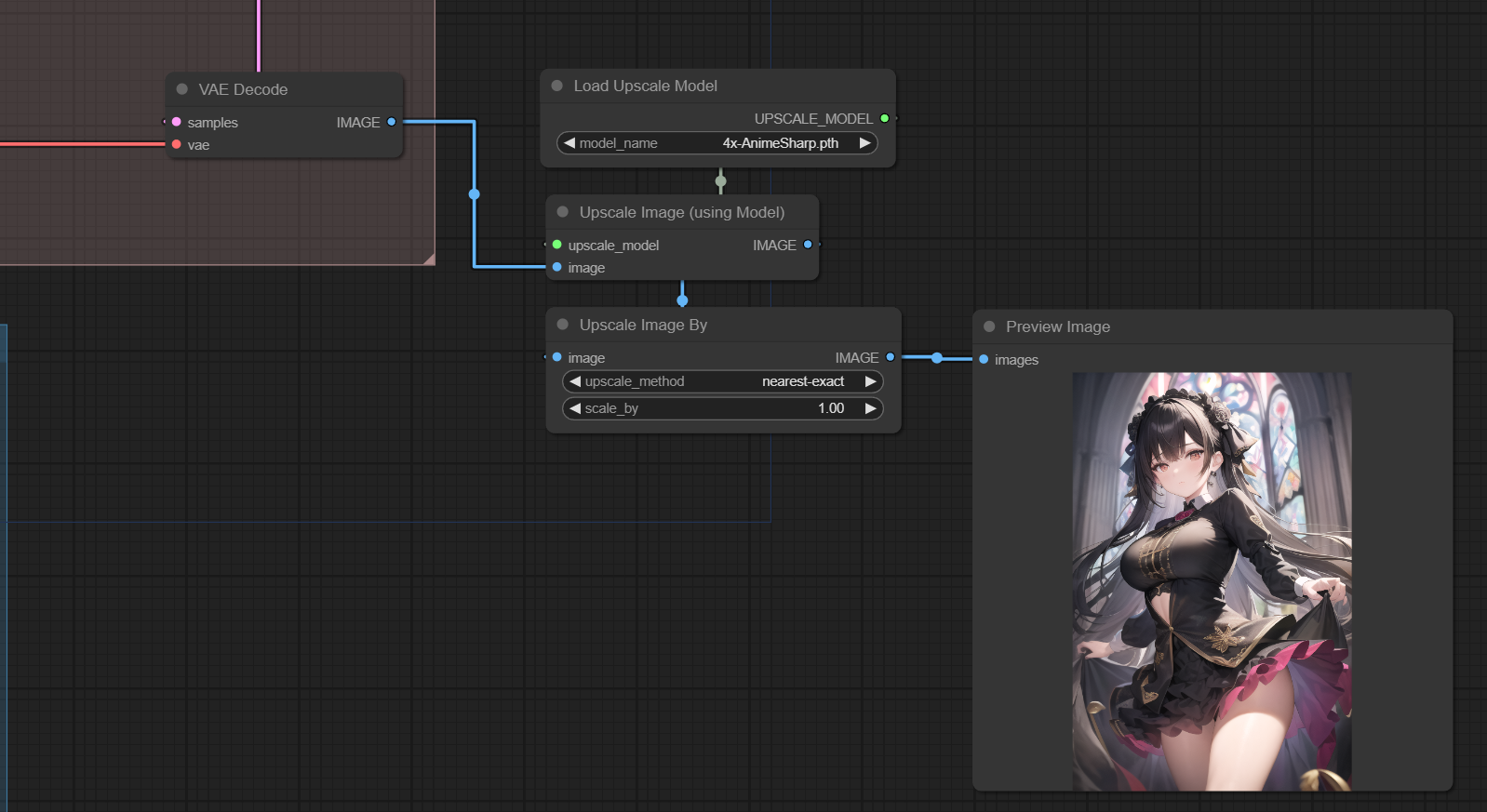This screenshot has height=812, width=1487.
Task: Click IMAGE output socket on Upscale Image By
Action: [891, 357]
